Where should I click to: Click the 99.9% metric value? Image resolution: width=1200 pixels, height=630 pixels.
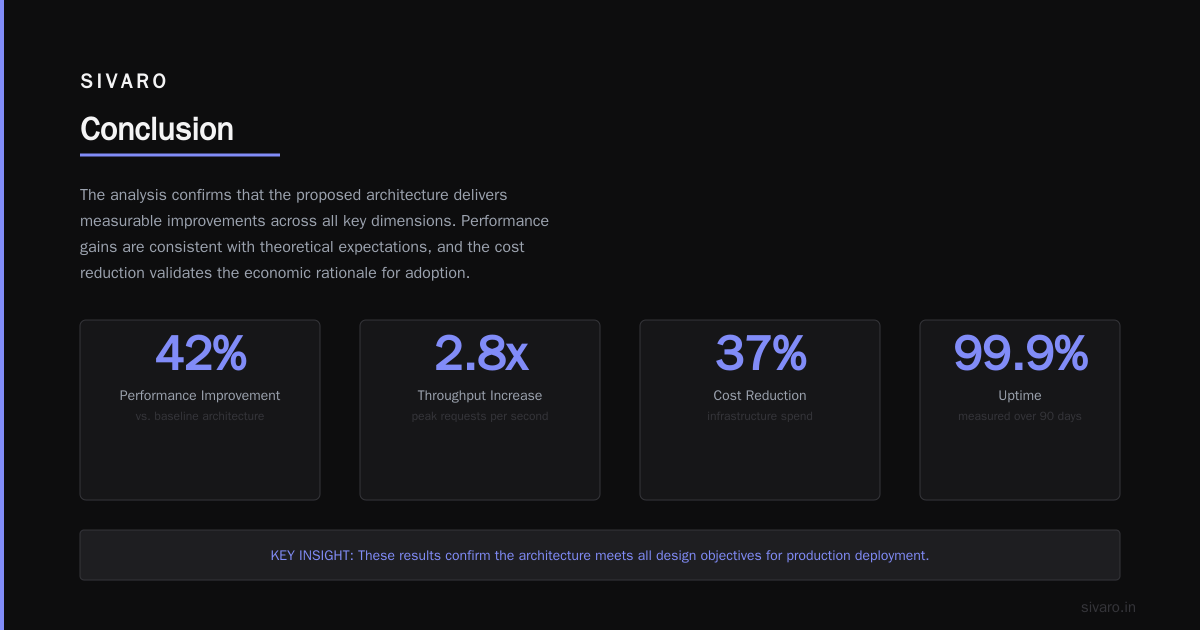click(1020, 353)
